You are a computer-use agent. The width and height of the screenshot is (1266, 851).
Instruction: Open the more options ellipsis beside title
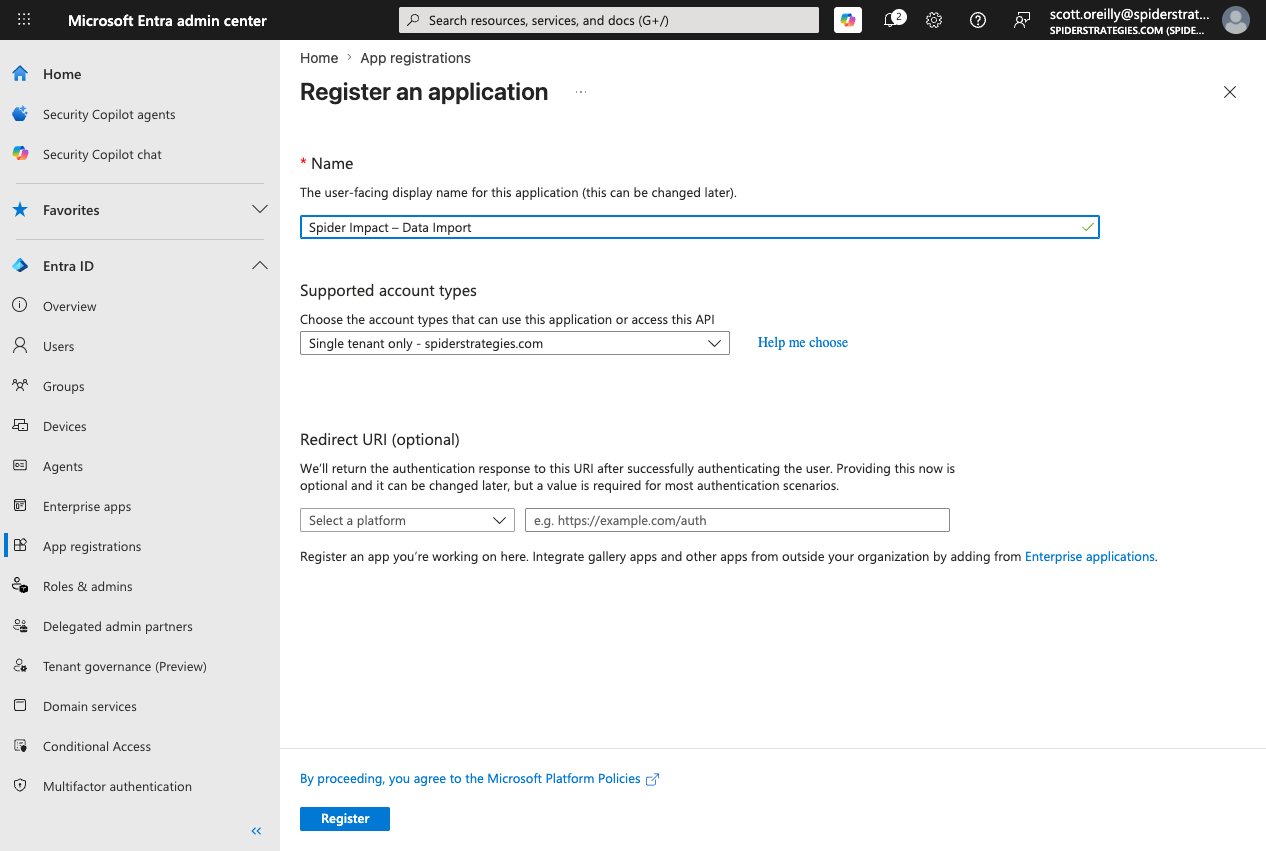tap(581, 92)
